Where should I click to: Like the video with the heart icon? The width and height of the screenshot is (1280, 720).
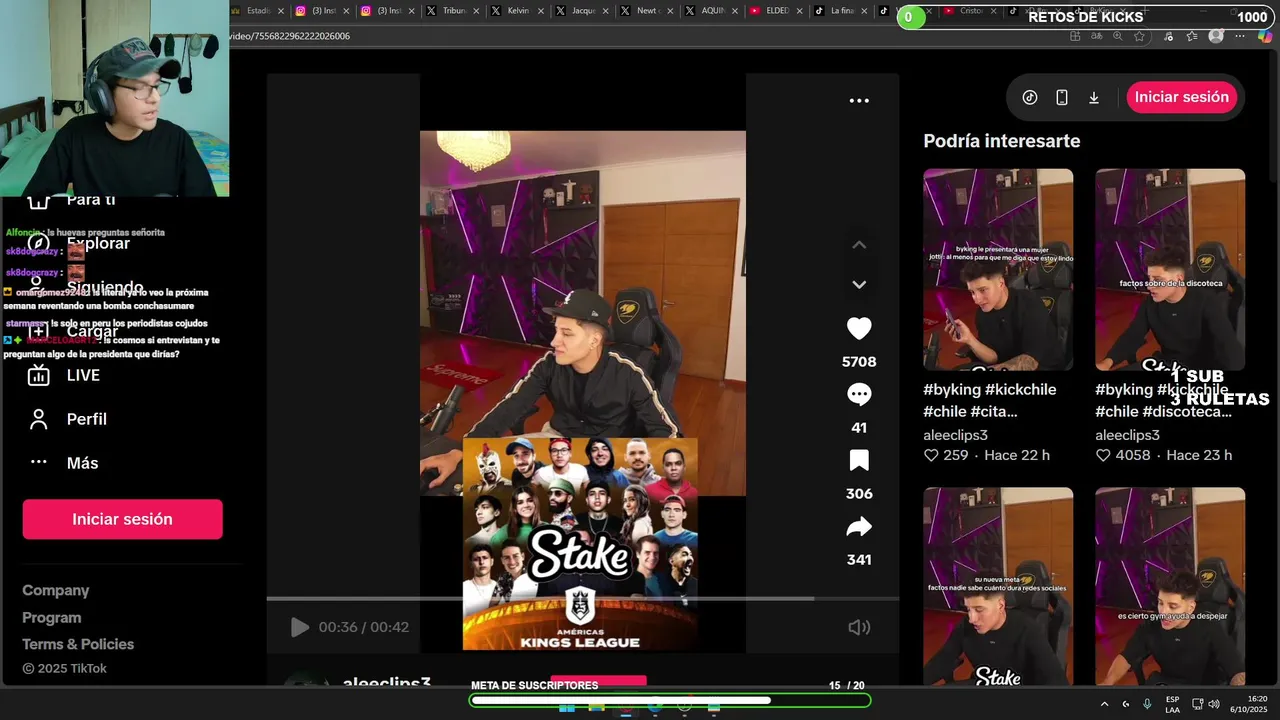859,329
